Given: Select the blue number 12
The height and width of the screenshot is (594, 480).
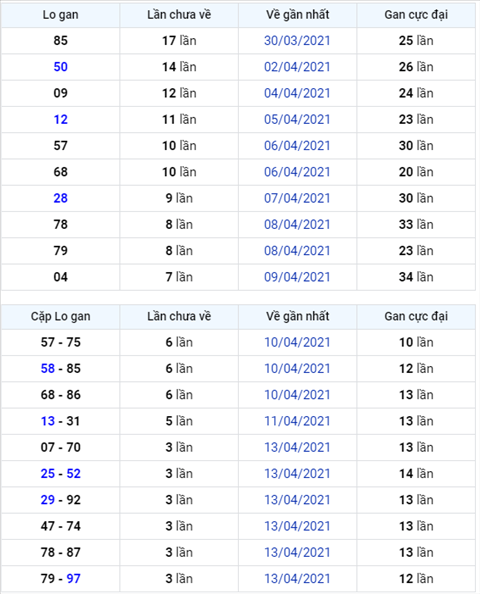Looking at the screenshot, I should tap(61, 119).
